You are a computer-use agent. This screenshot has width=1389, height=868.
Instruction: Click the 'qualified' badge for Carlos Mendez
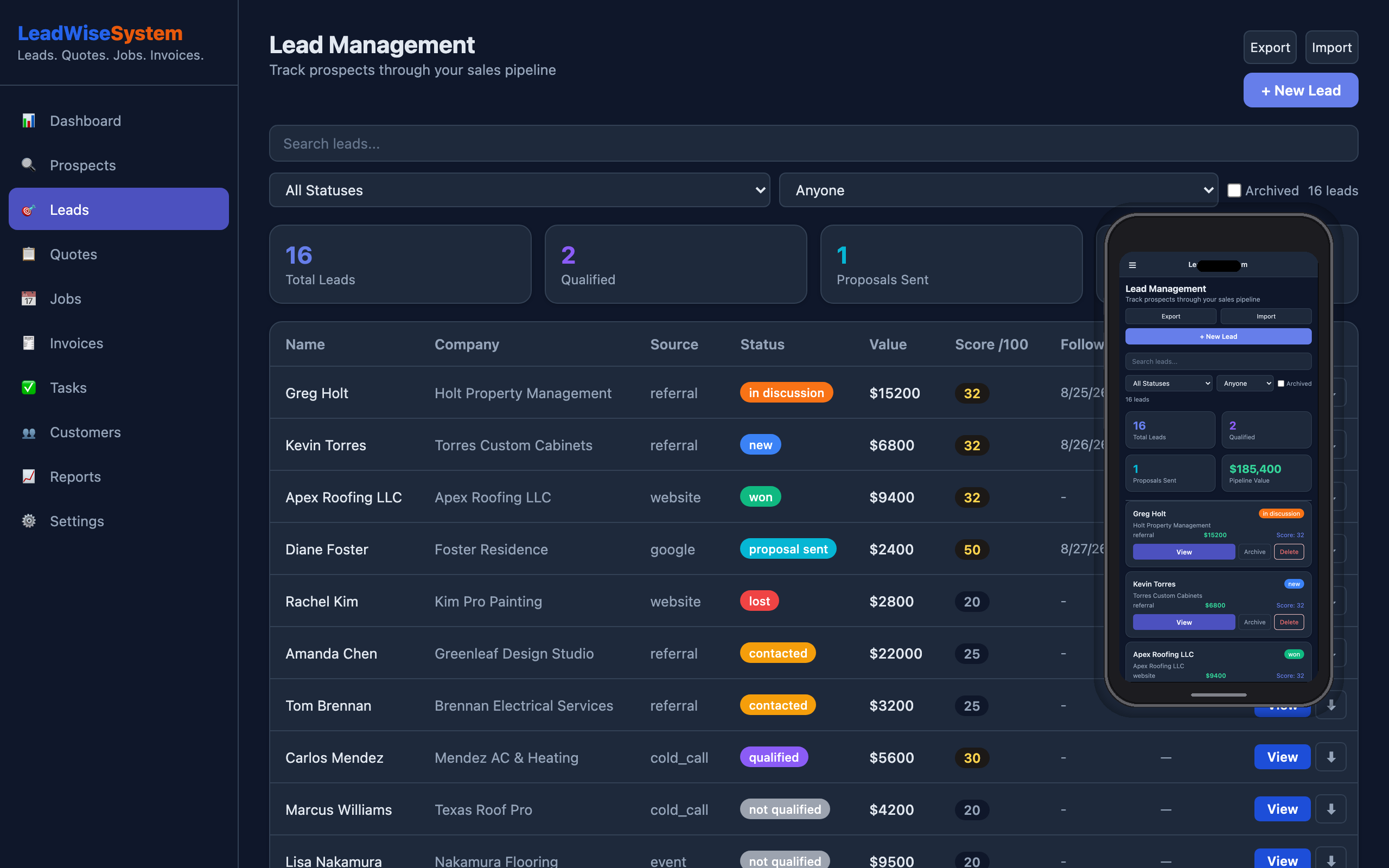(774, 757)
